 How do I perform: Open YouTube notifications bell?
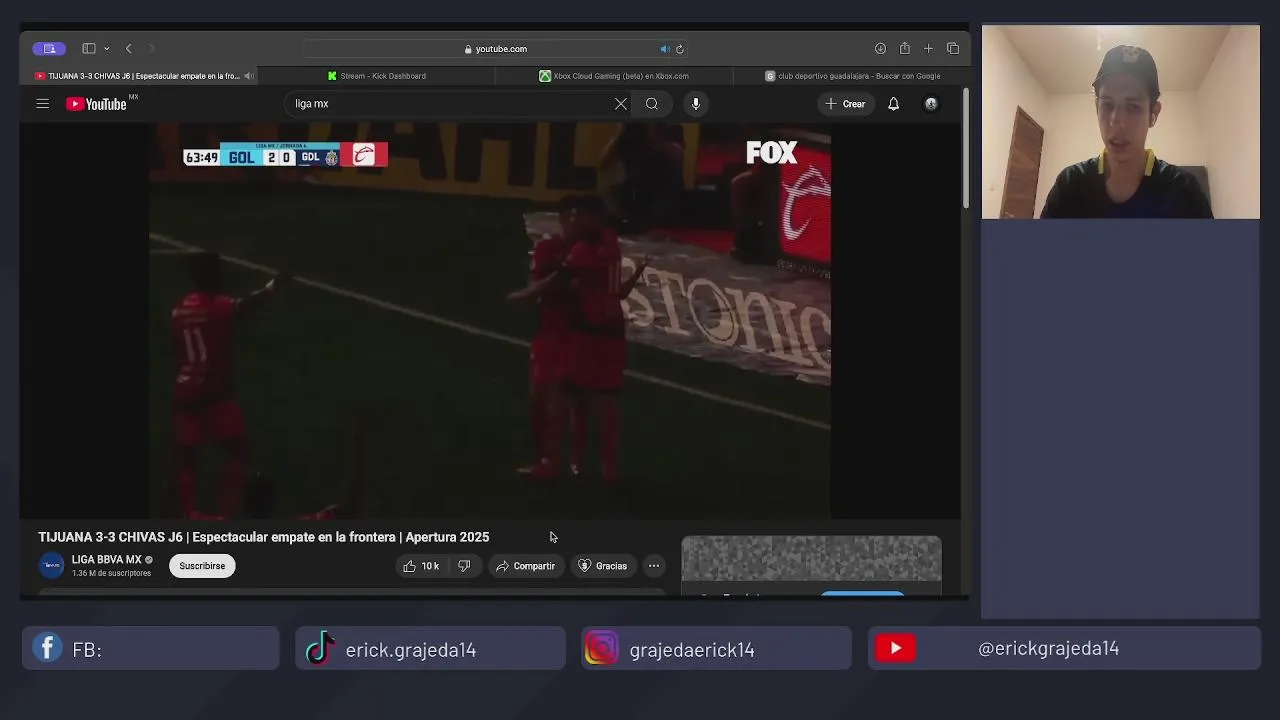[x=894, y=104]
